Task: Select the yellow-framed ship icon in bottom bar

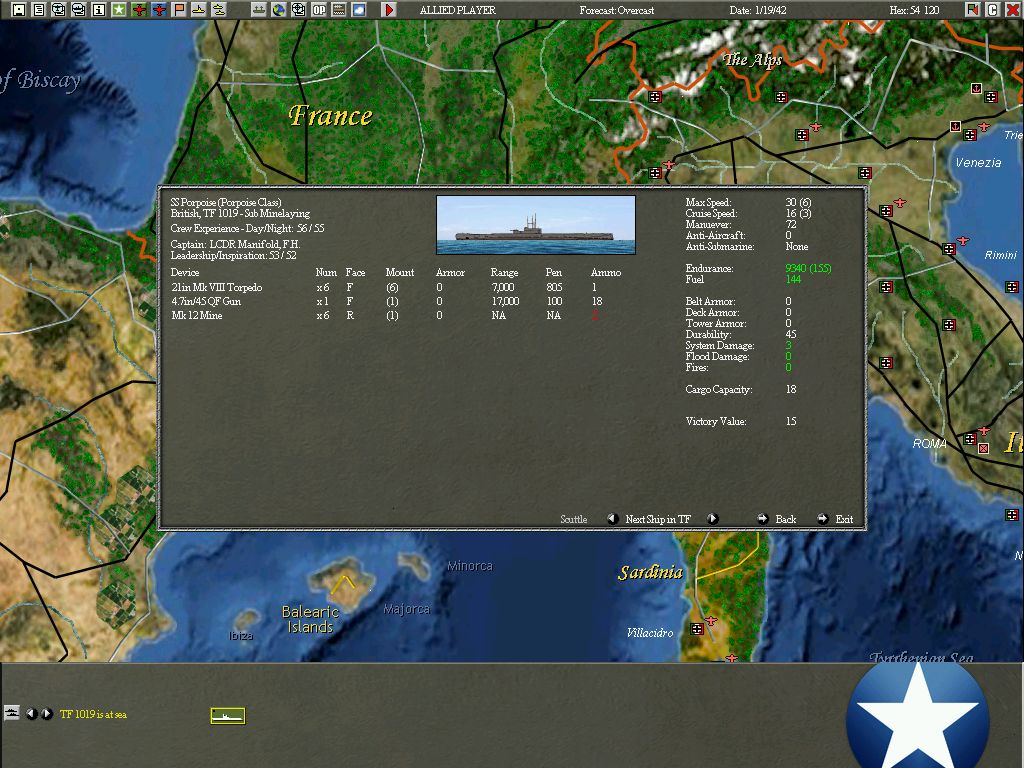Action: [227, 715]
